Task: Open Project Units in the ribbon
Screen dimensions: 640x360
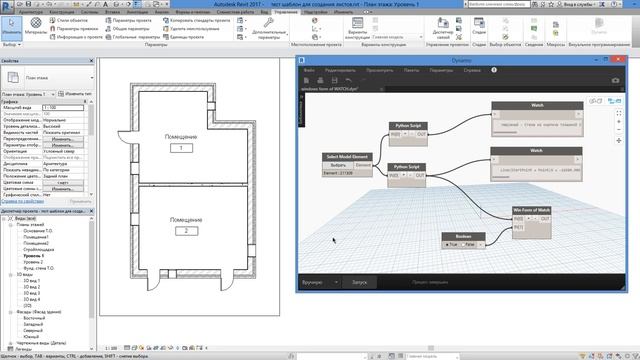Action: [183, 37]
